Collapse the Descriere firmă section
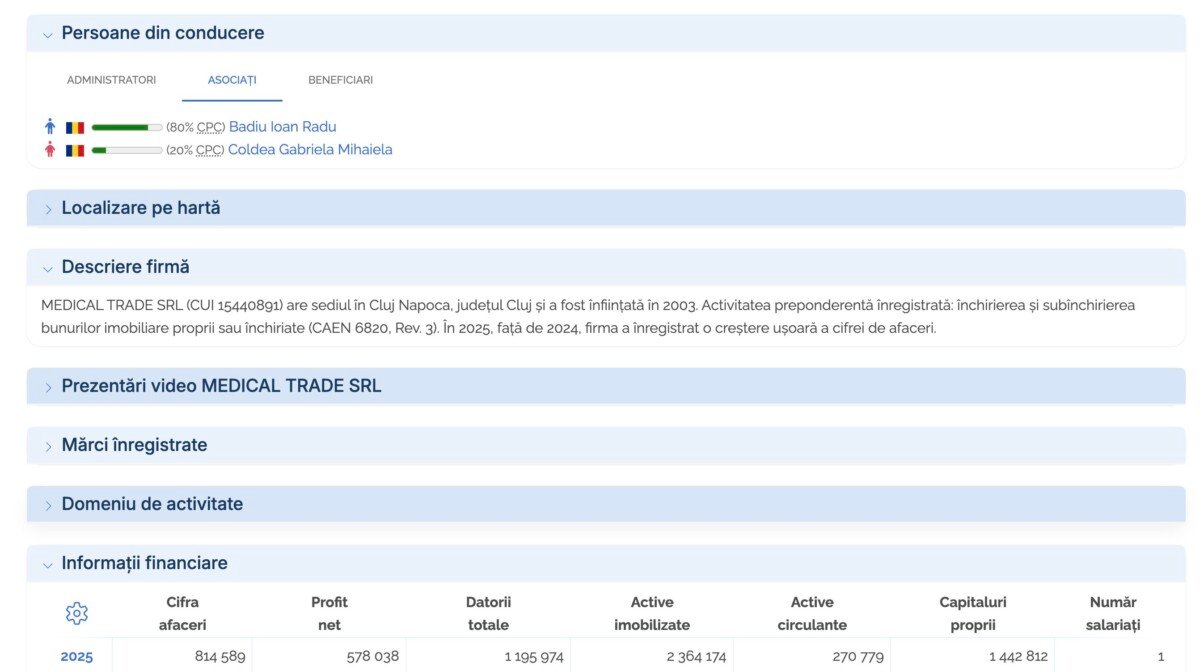Viewport: 1200px width, 672px height. coord(606,267)
